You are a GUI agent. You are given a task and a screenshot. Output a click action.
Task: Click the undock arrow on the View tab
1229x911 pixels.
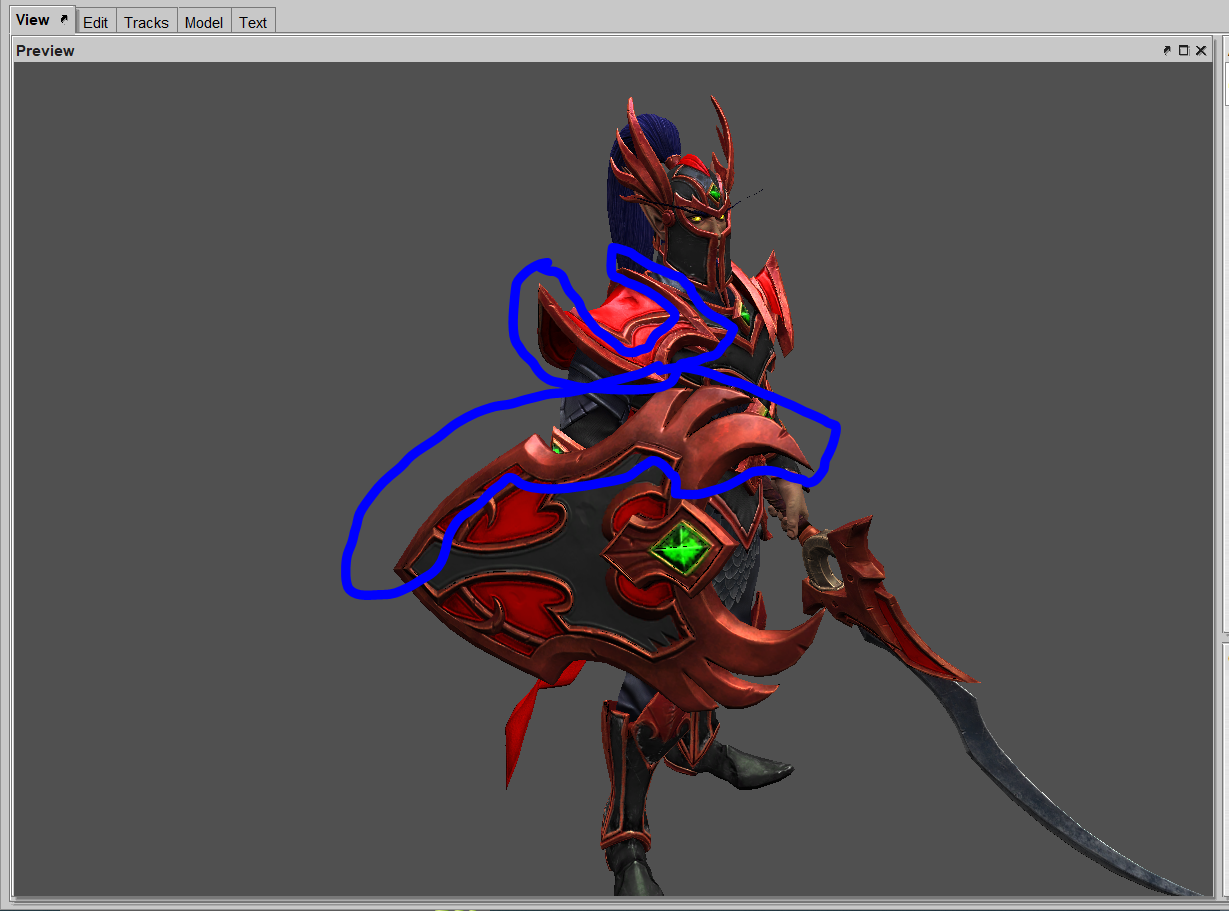click(64, 19)
